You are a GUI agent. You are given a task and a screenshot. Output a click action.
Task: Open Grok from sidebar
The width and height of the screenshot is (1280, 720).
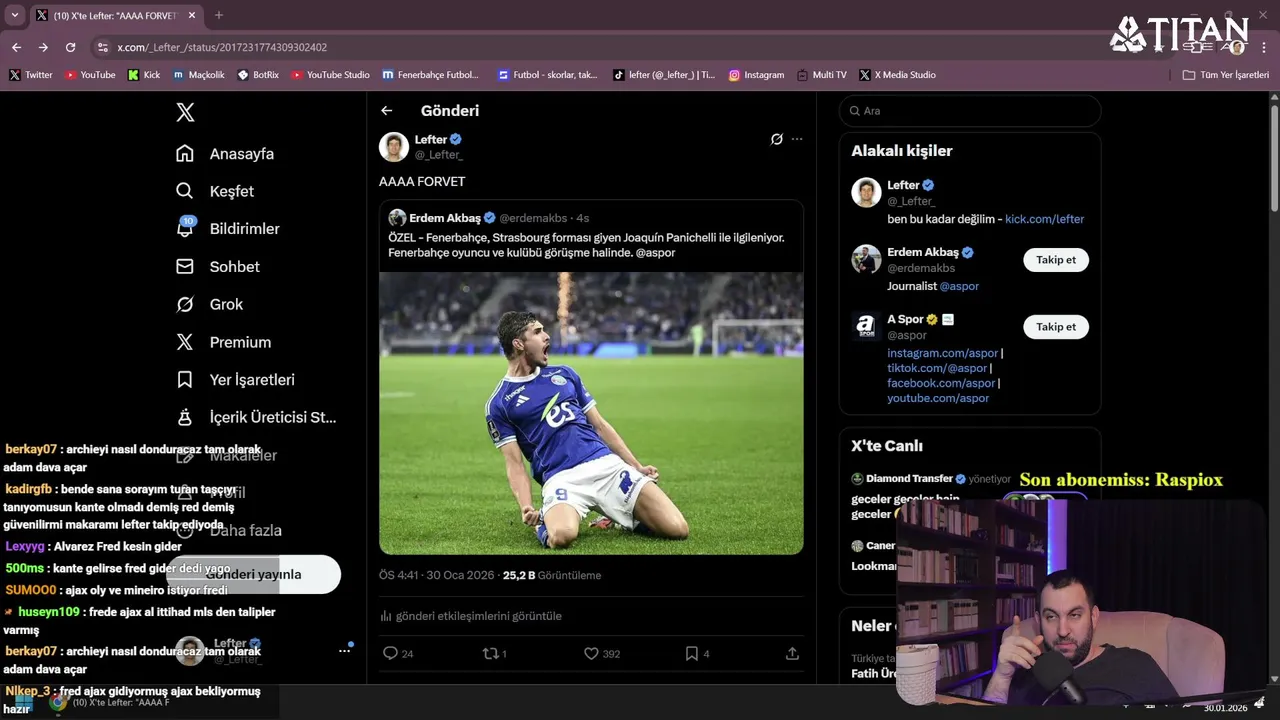[x=209, y=304]
